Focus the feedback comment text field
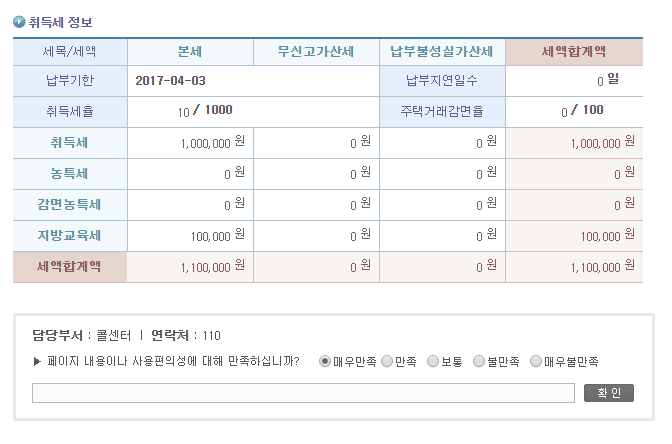The height and width of the screenshot is (444, 672). pos(303,393)
